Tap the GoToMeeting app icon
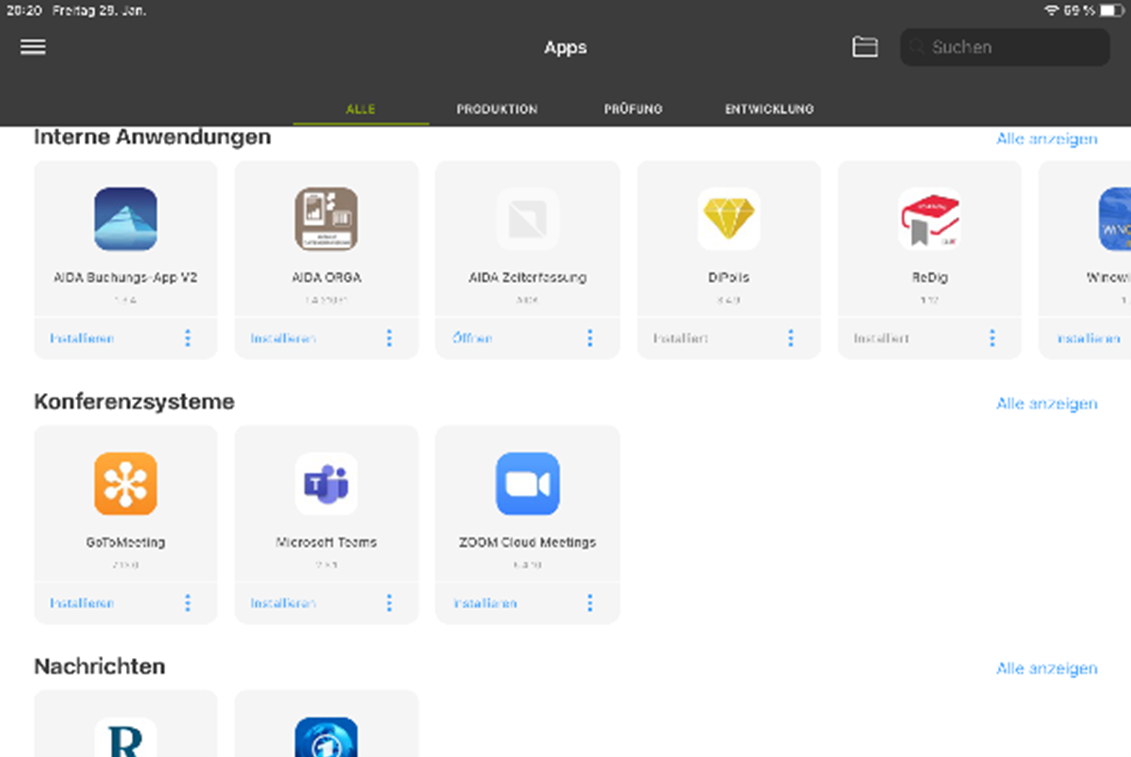 click(125, 484)
